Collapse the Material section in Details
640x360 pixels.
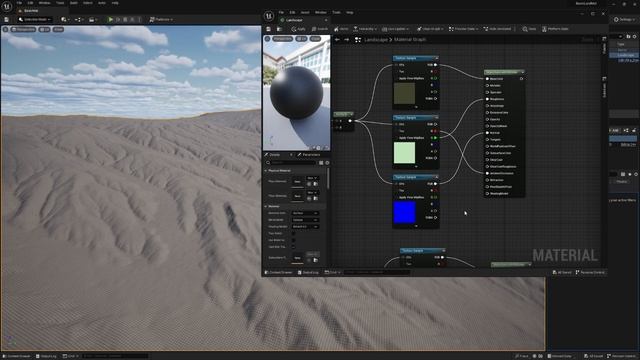(266, 207)
